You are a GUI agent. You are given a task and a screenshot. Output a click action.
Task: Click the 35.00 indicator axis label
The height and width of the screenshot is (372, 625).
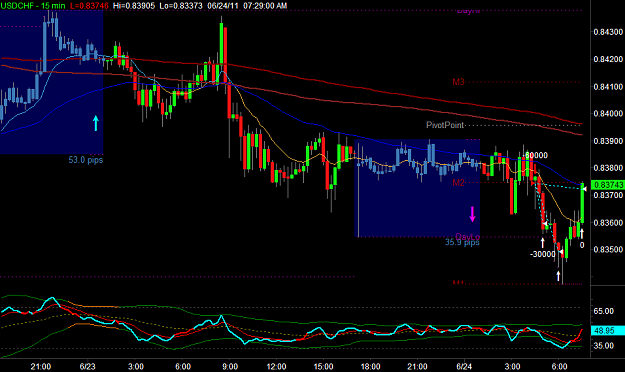coord(603,346)
